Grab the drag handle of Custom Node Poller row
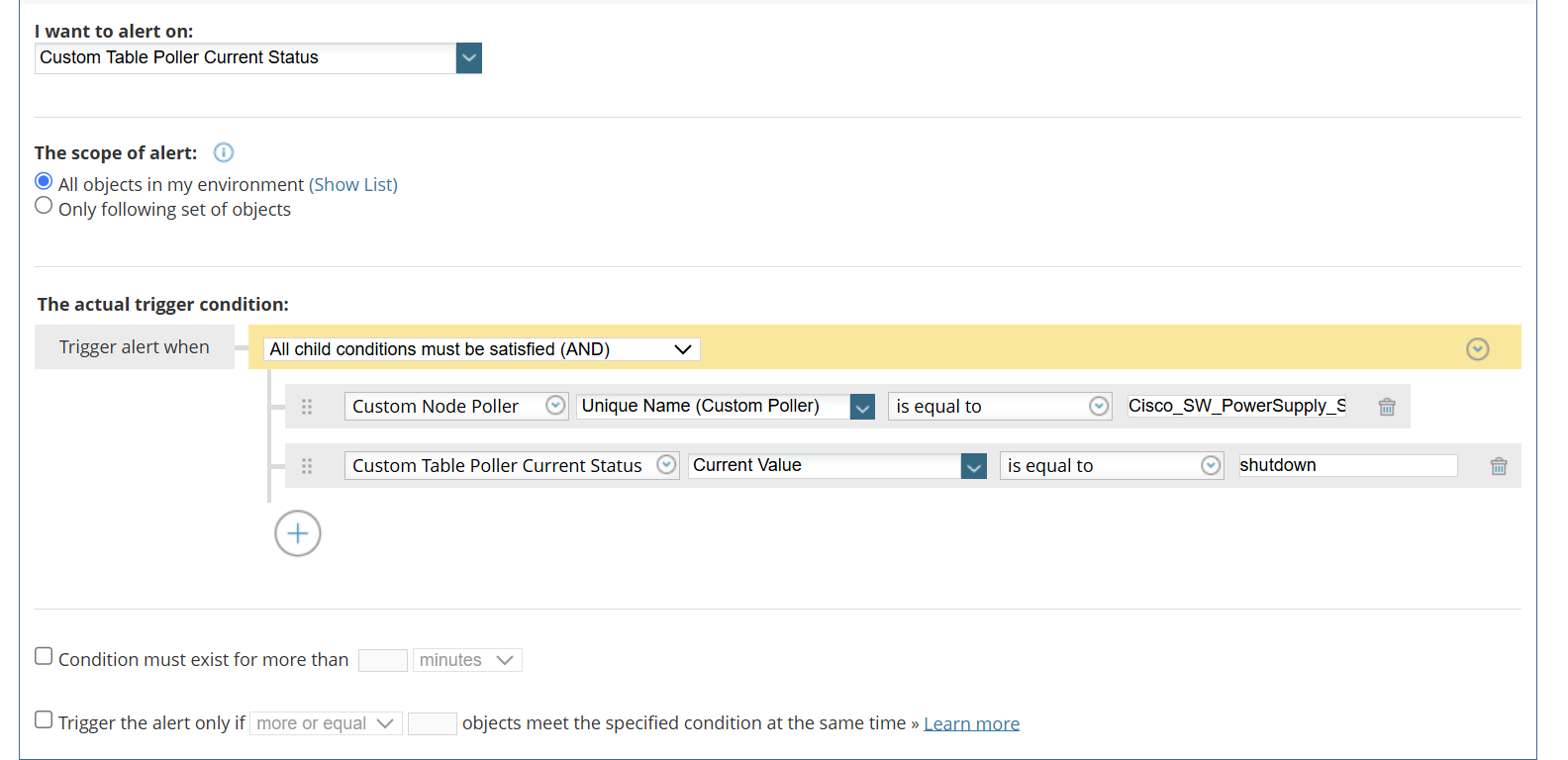1568x760 pixels. coord(307,407)
